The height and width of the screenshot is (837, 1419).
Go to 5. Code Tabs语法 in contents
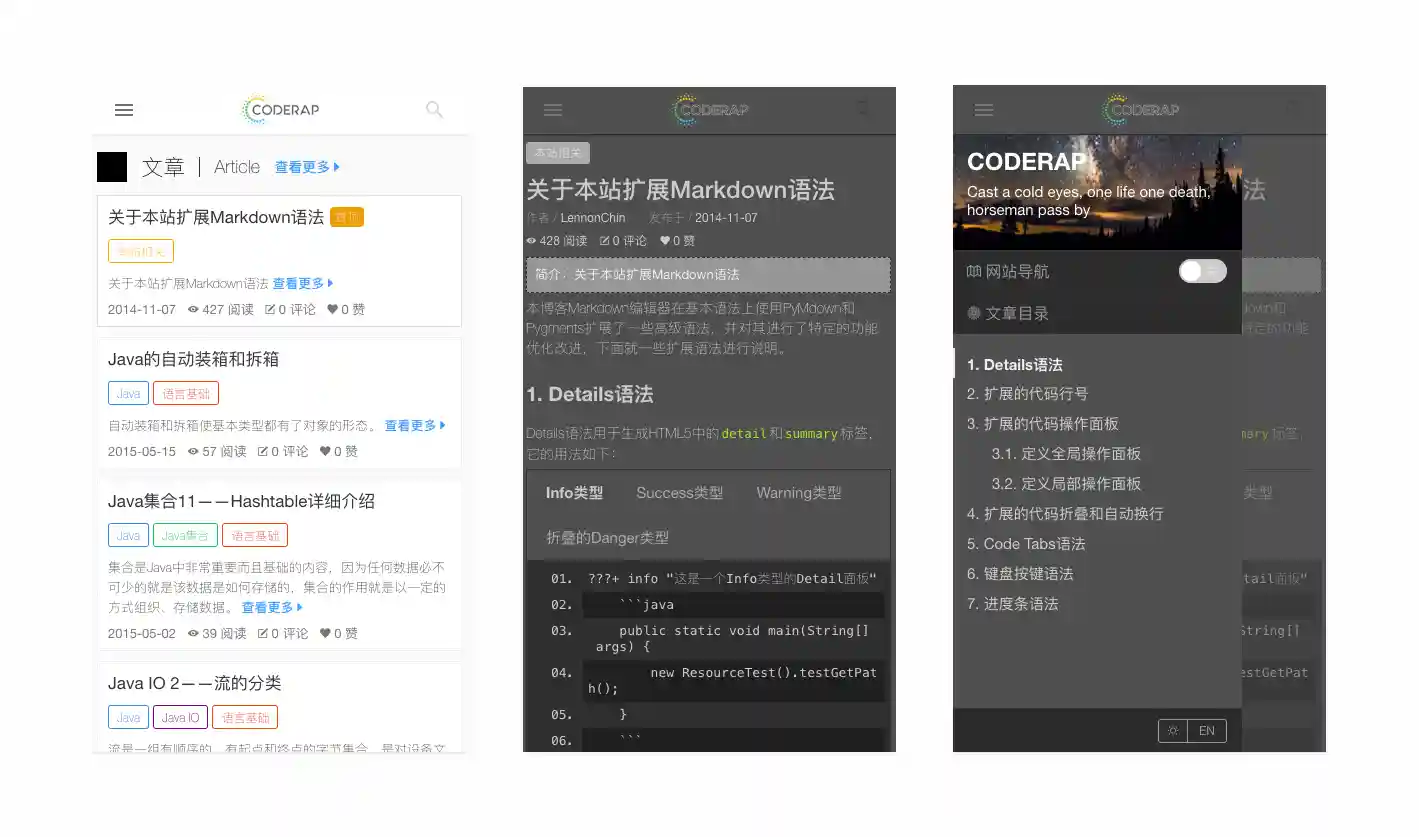[x=1026, y=544]
